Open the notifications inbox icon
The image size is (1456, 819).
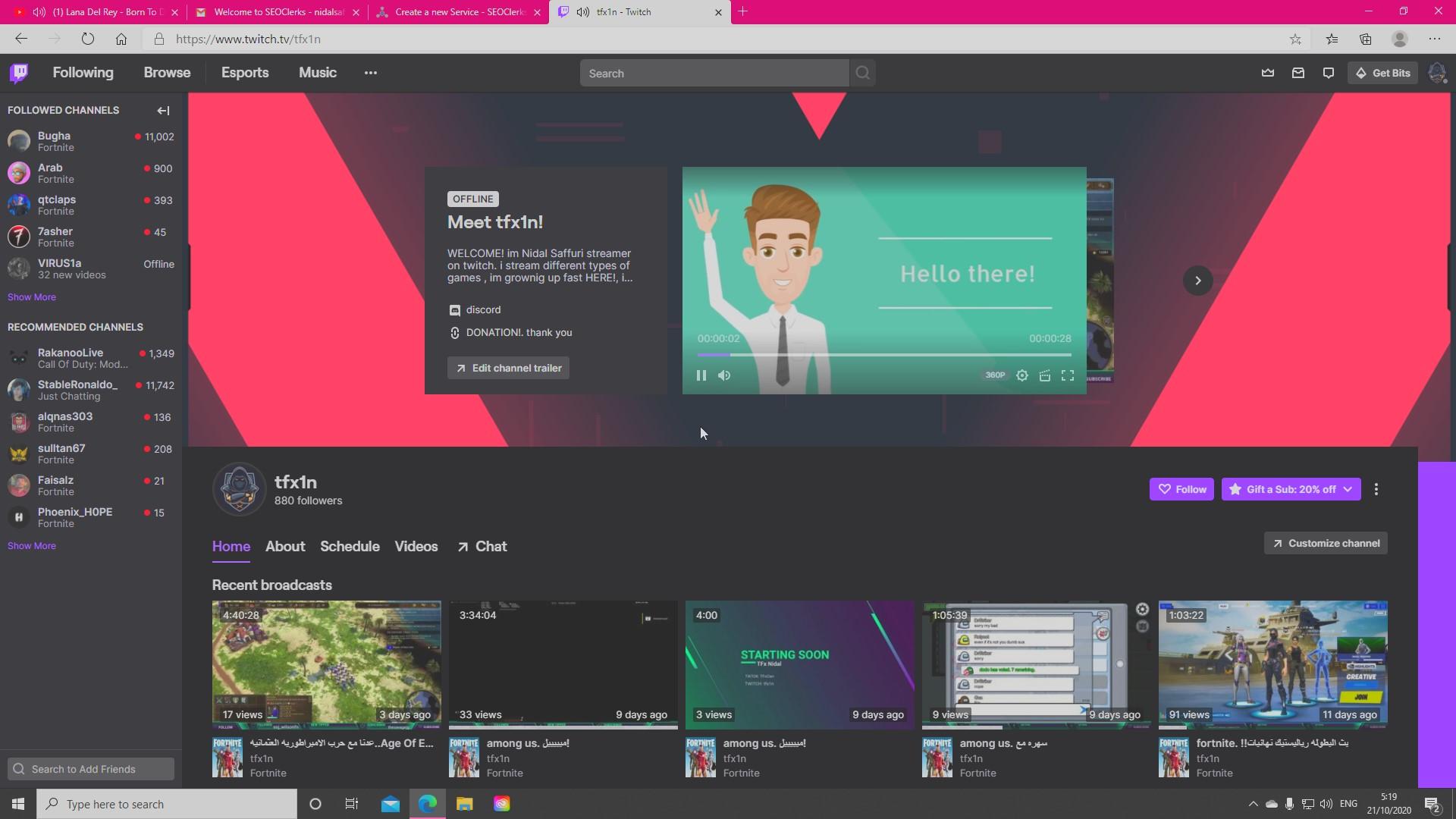(x=1298, y=73)
